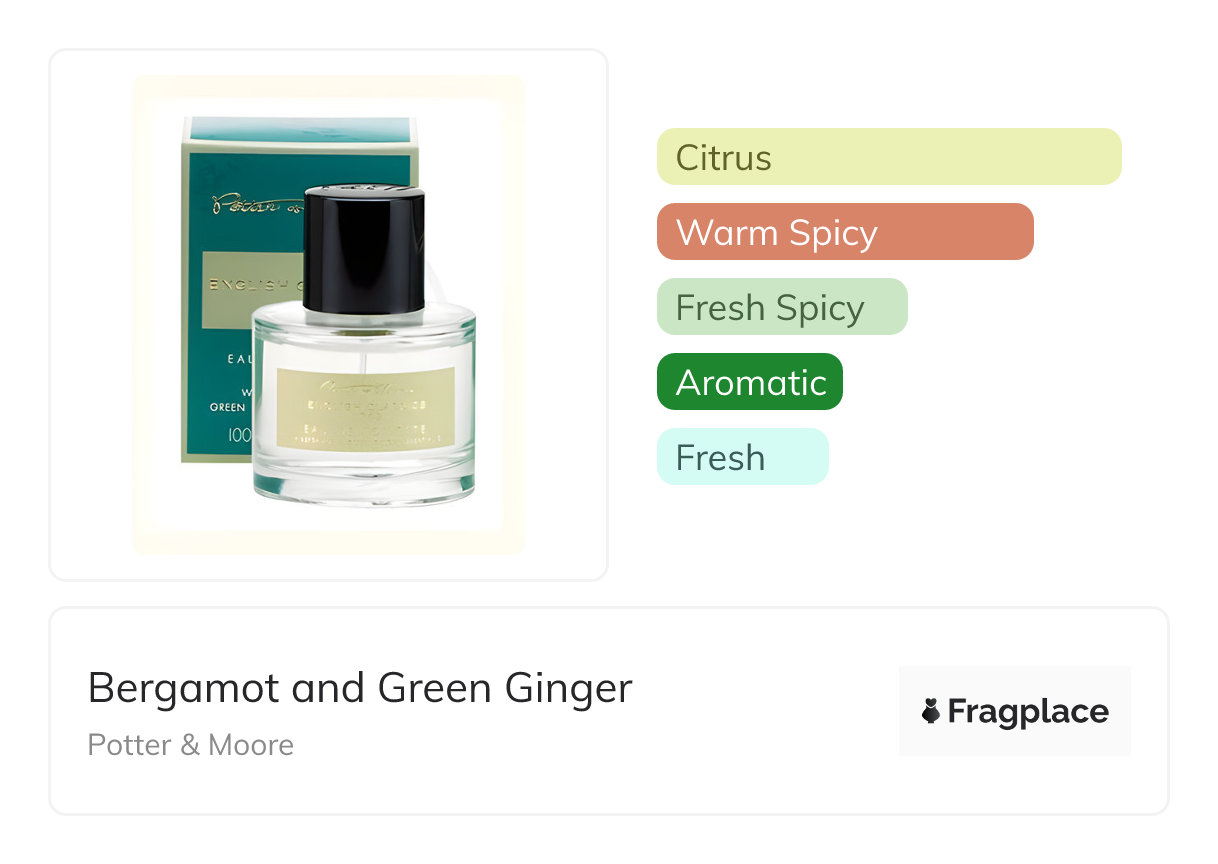The image size is (1218, 864).
Task: Choose the Warm Spicy accord bar
Action: click(x=845, y=232)
